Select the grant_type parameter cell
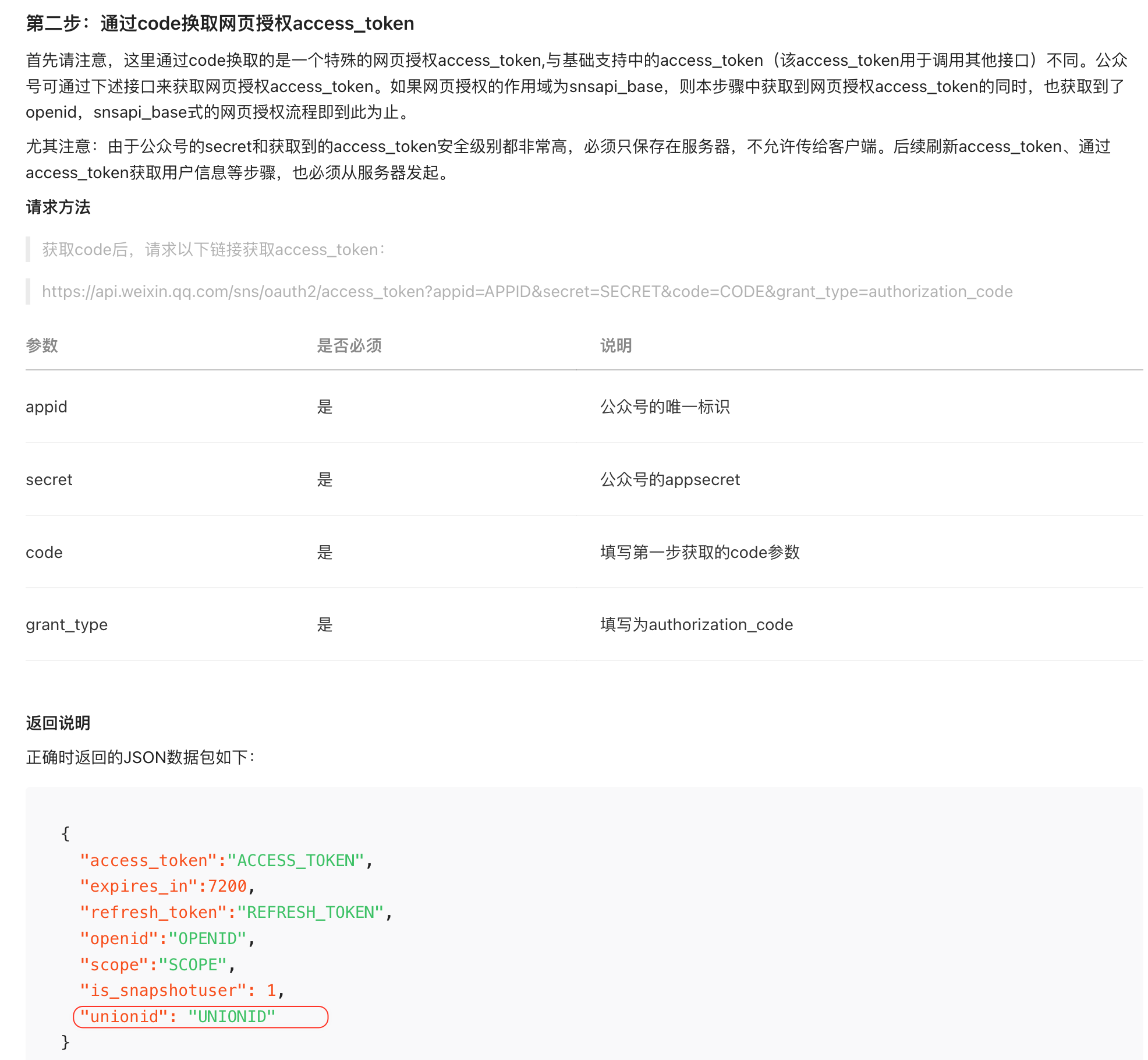The width and height of the screenshot is (1148, 1060). (66, 624)
